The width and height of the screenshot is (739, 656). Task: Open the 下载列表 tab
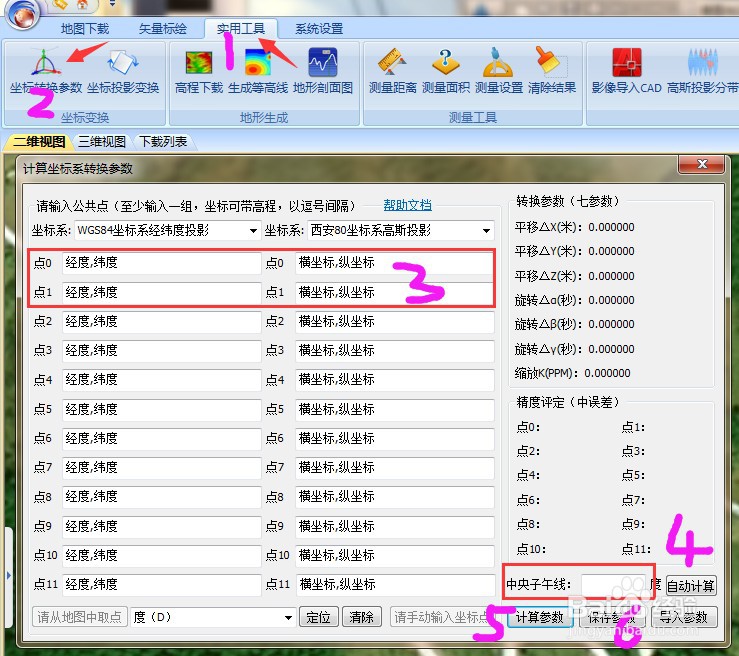pos(163,142)
